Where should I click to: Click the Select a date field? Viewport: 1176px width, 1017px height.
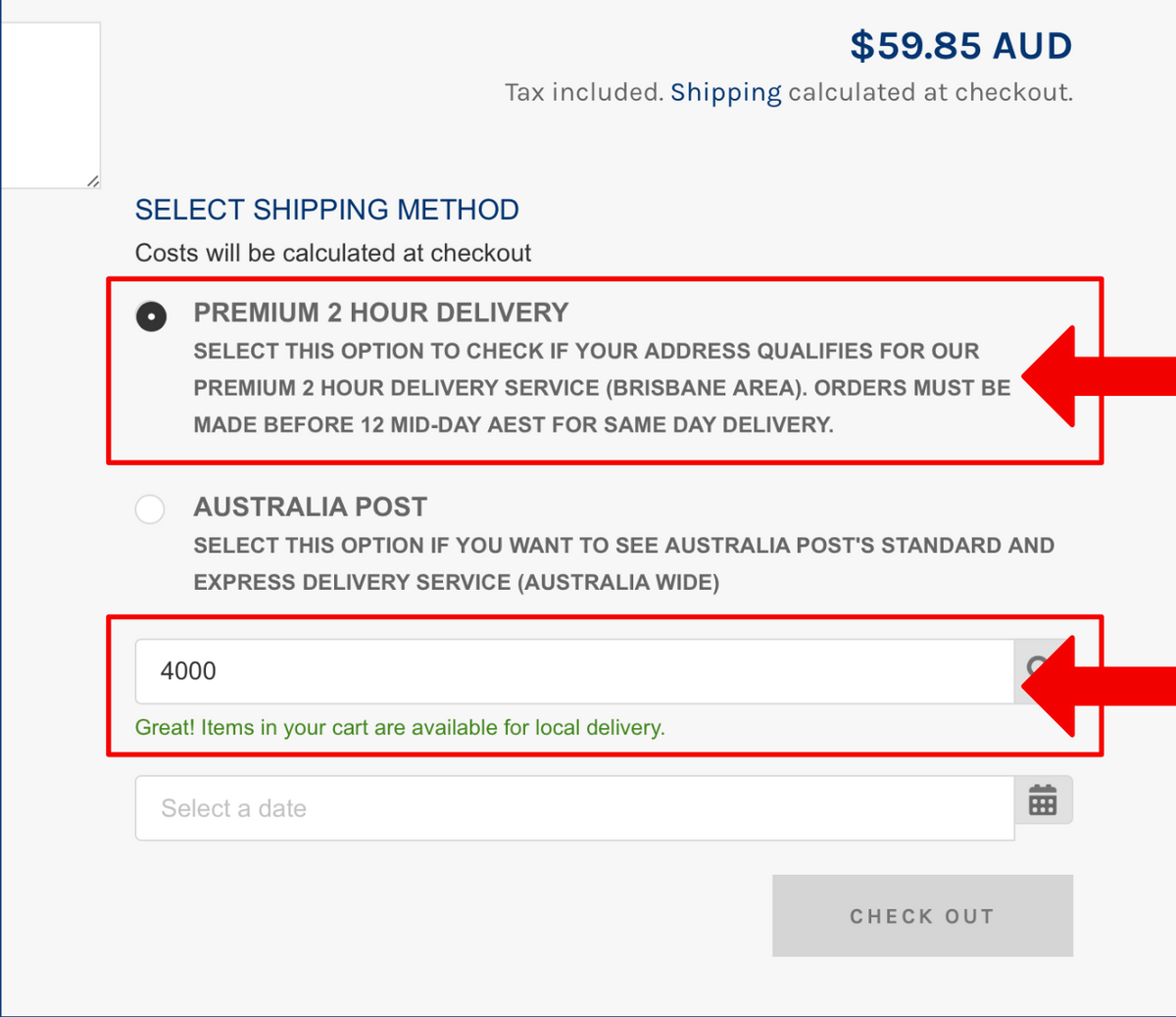pos(573,808)
